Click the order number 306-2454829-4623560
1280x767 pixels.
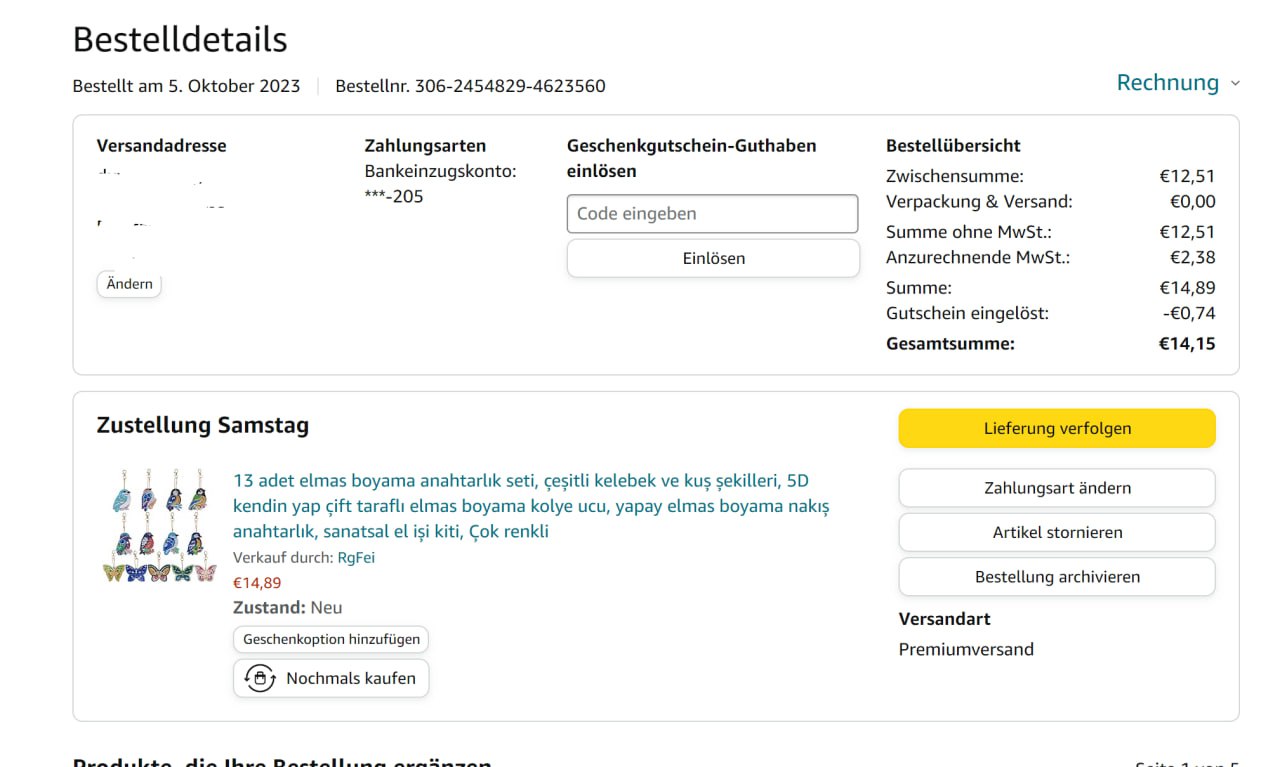click(x=510, y=86)
